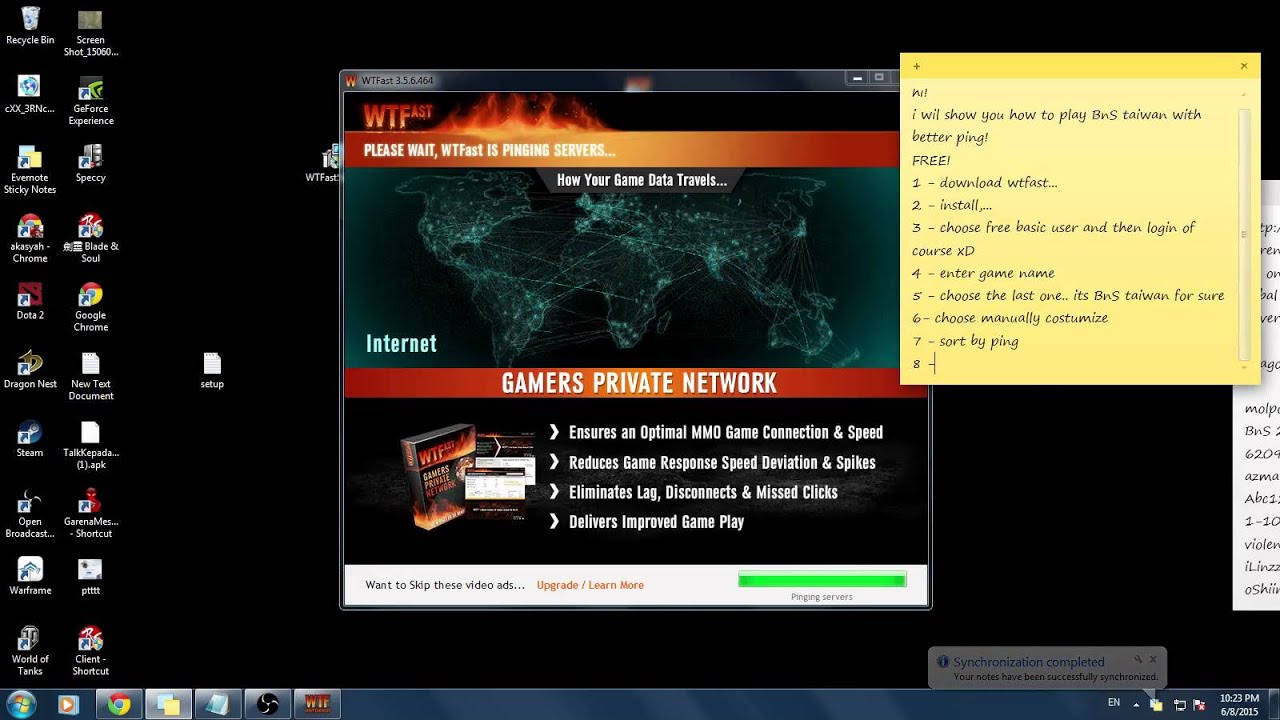The width and height of the screenshot is (1280, 720).
Task: Launch World of Tanks desktop icon
Action: (x=30, y=651)
